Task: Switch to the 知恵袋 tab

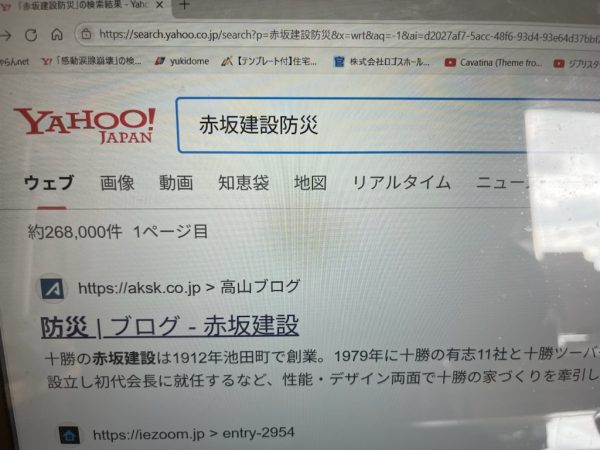Action: tap(243, 183)
